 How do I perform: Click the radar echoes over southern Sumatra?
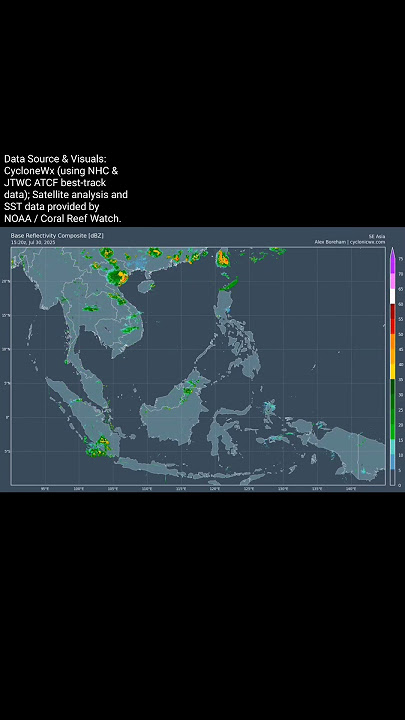(99, 446)
